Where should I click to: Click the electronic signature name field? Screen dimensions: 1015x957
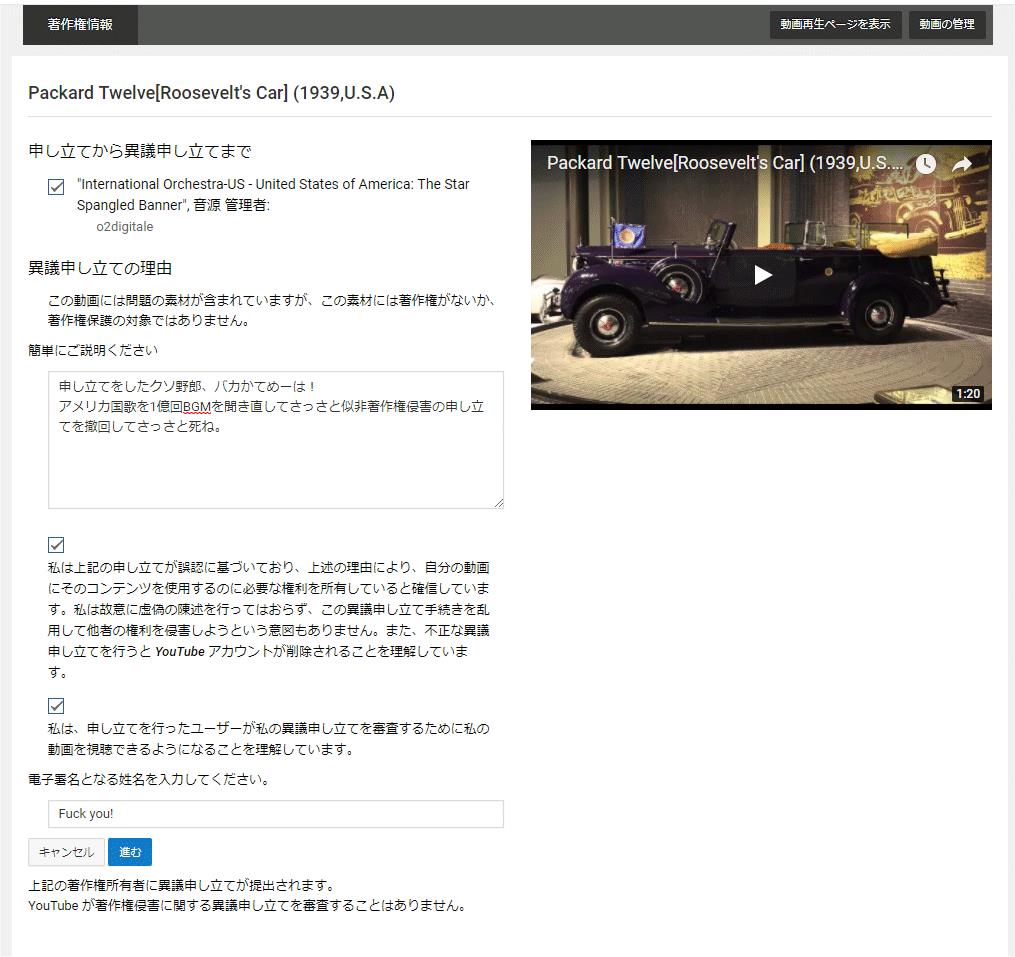pyautogui.click(x=276, y=814)
